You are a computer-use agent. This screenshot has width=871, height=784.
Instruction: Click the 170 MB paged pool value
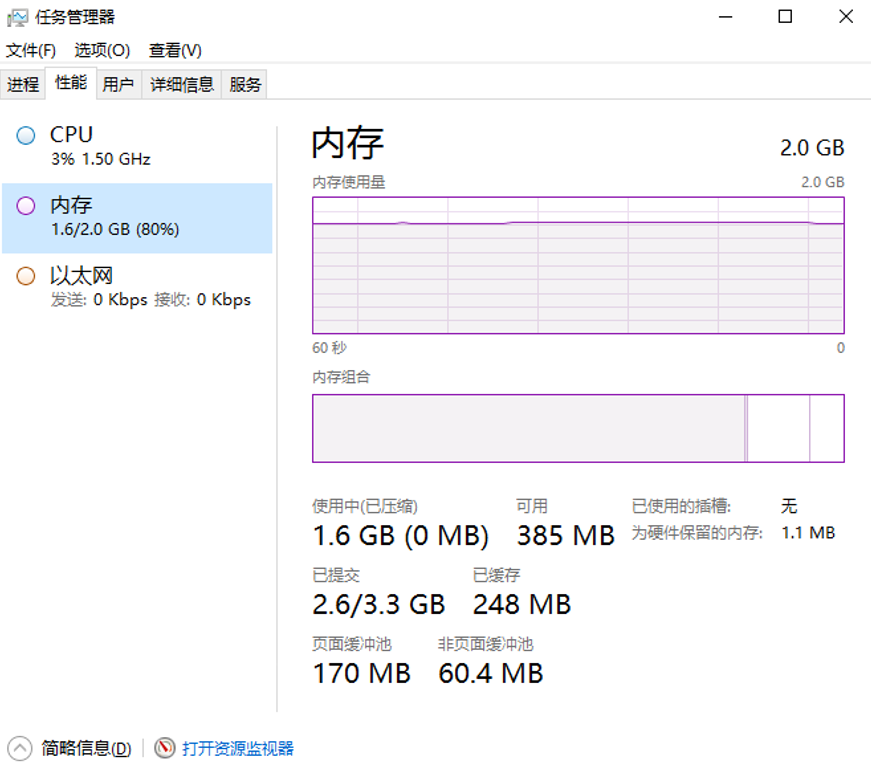click(x=362, y=673)
